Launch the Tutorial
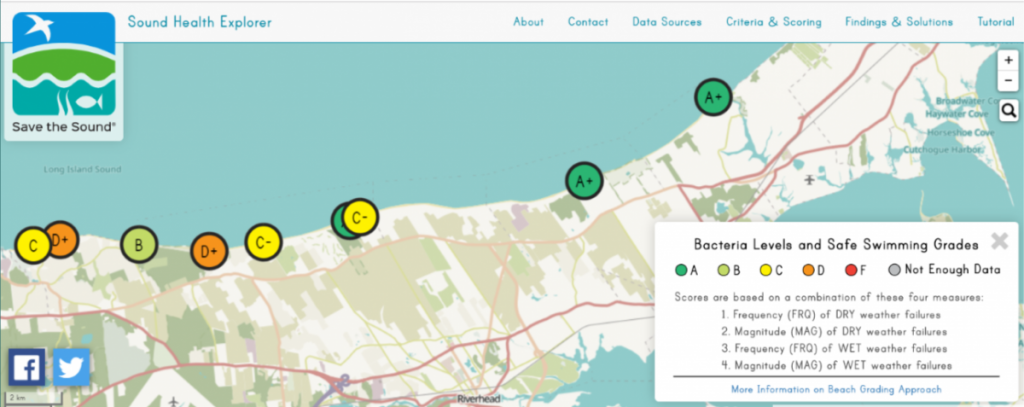1024x407 pixels. [x=994, y=22]
